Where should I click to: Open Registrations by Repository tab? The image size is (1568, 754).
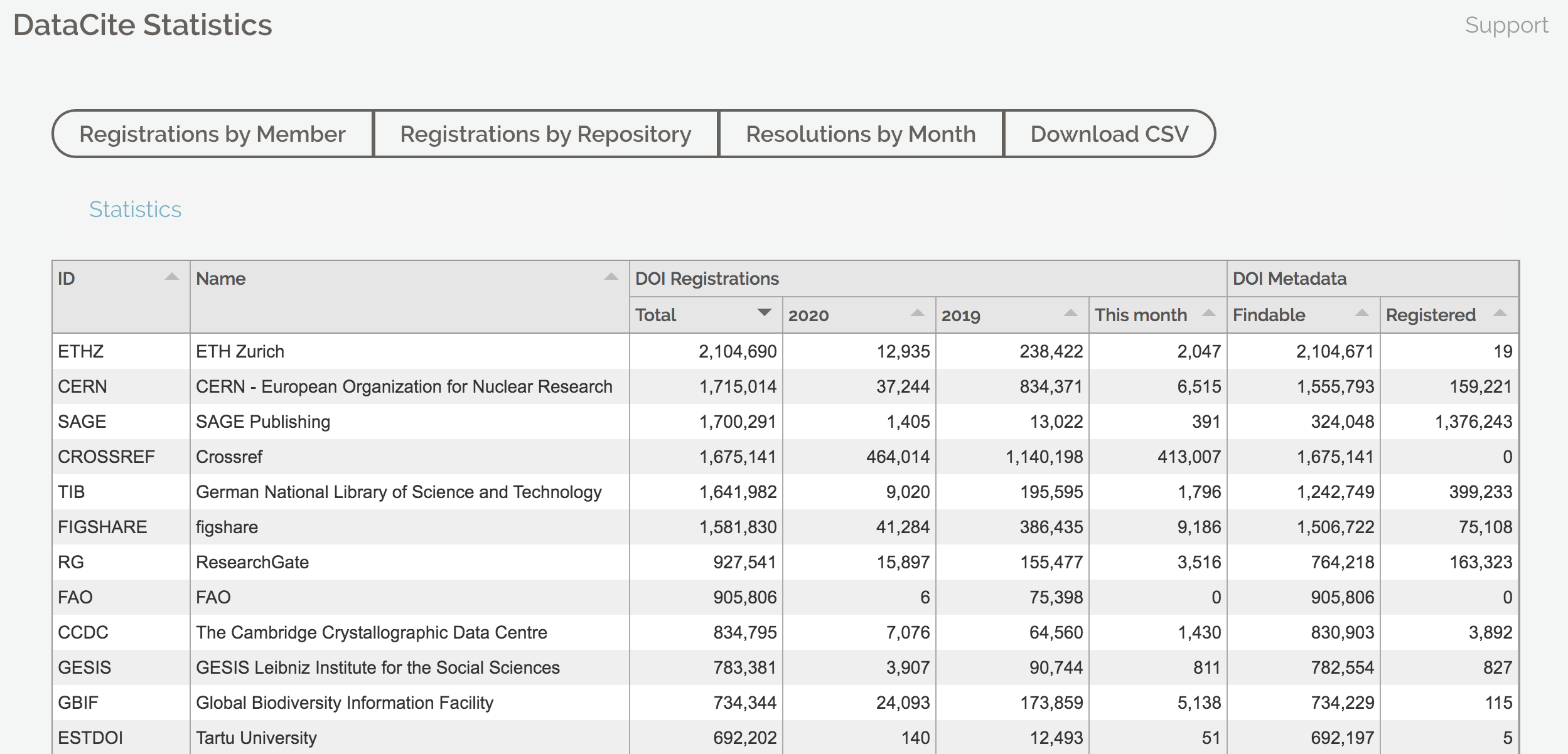click(546, 134)
